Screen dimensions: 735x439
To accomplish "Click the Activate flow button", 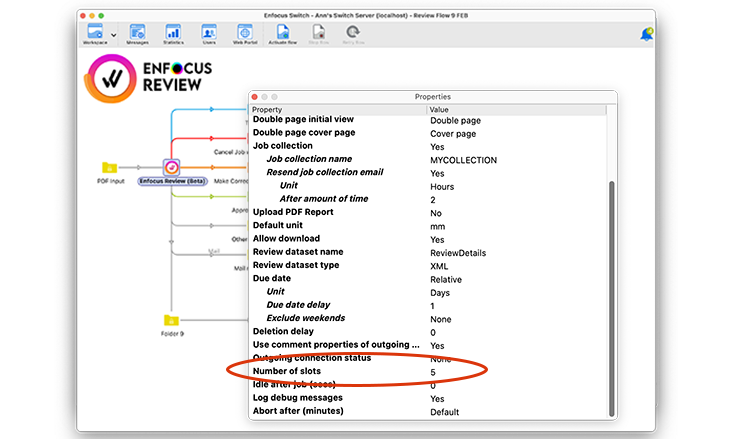I will (283, 34).
